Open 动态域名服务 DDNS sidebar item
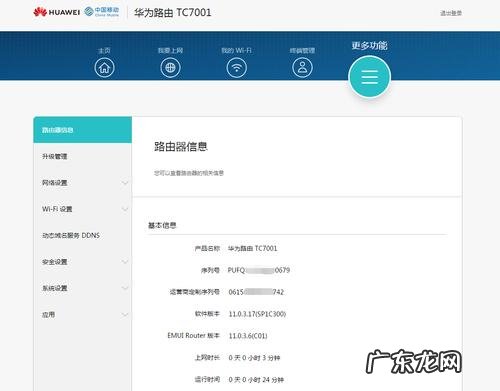The height and width of the screenshot is (391, 500). point(82,235)
